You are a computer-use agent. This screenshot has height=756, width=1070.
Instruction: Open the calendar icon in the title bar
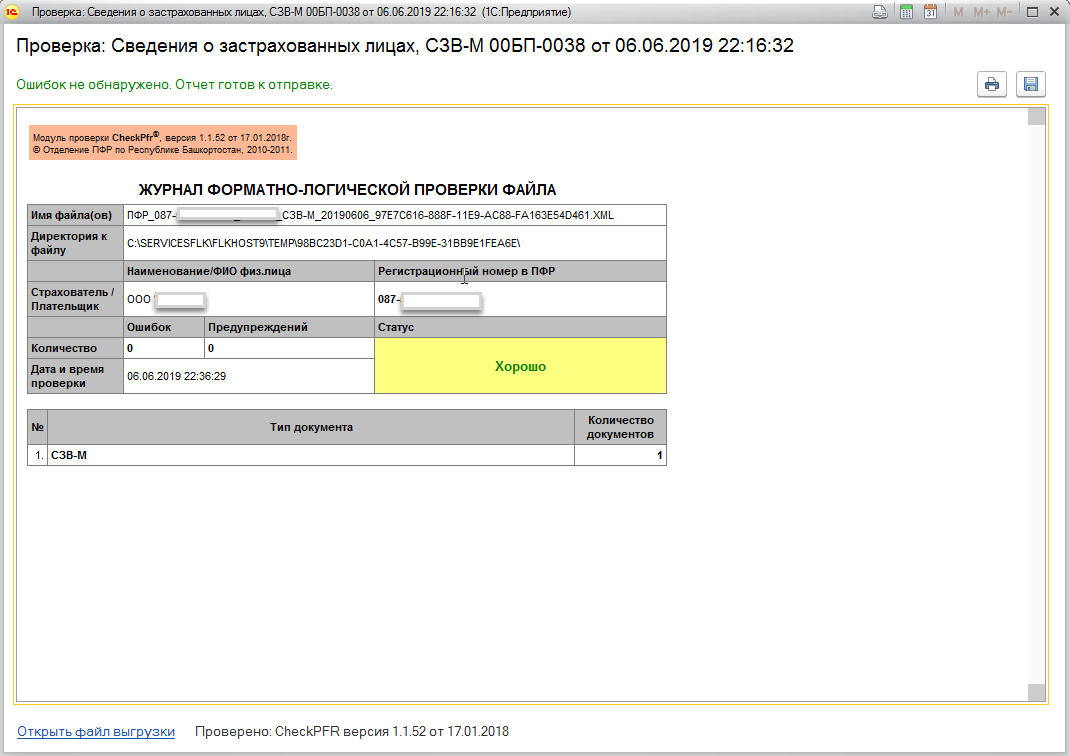click(930, 12)
